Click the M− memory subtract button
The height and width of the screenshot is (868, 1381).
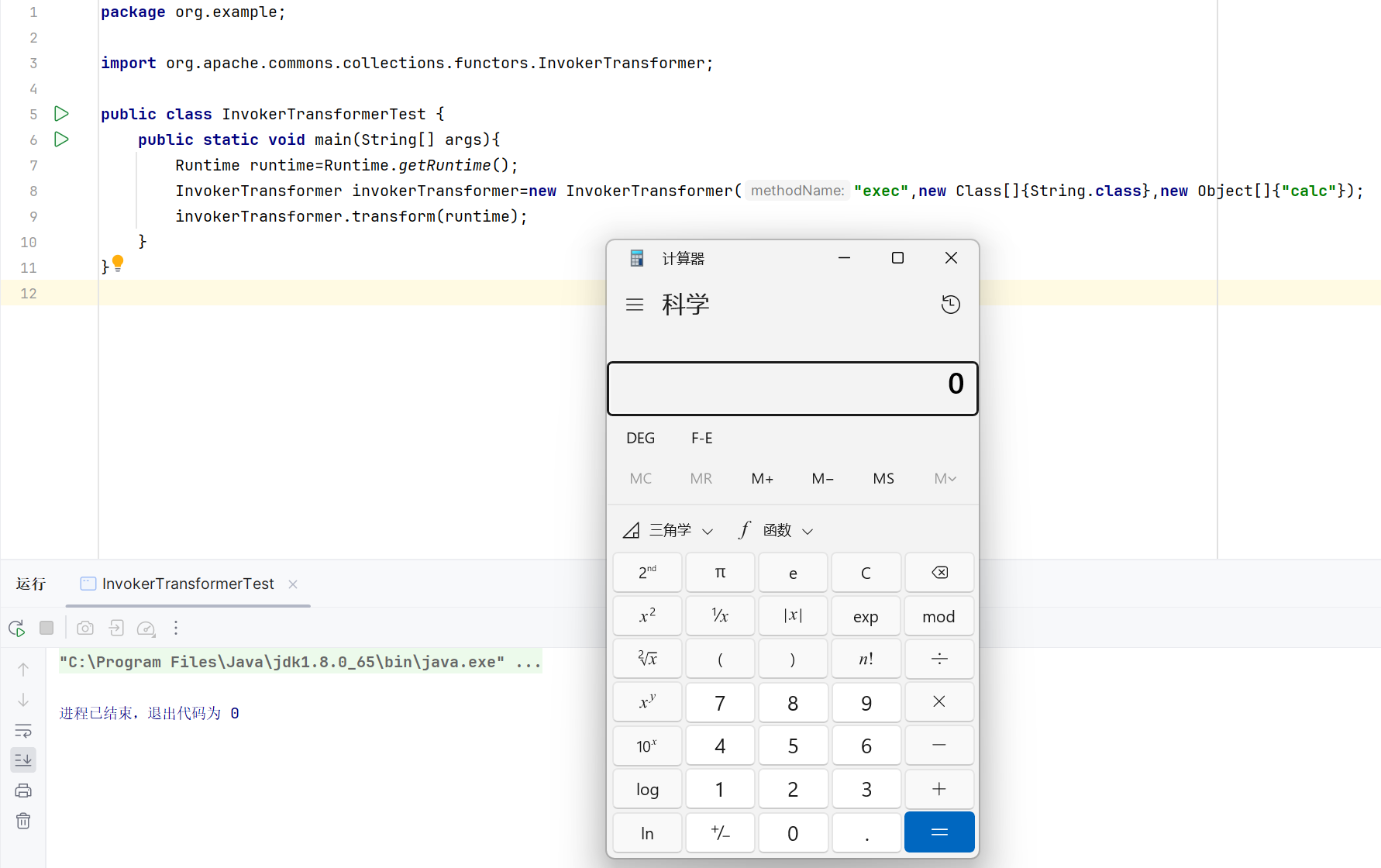click(x=823, y=478)
